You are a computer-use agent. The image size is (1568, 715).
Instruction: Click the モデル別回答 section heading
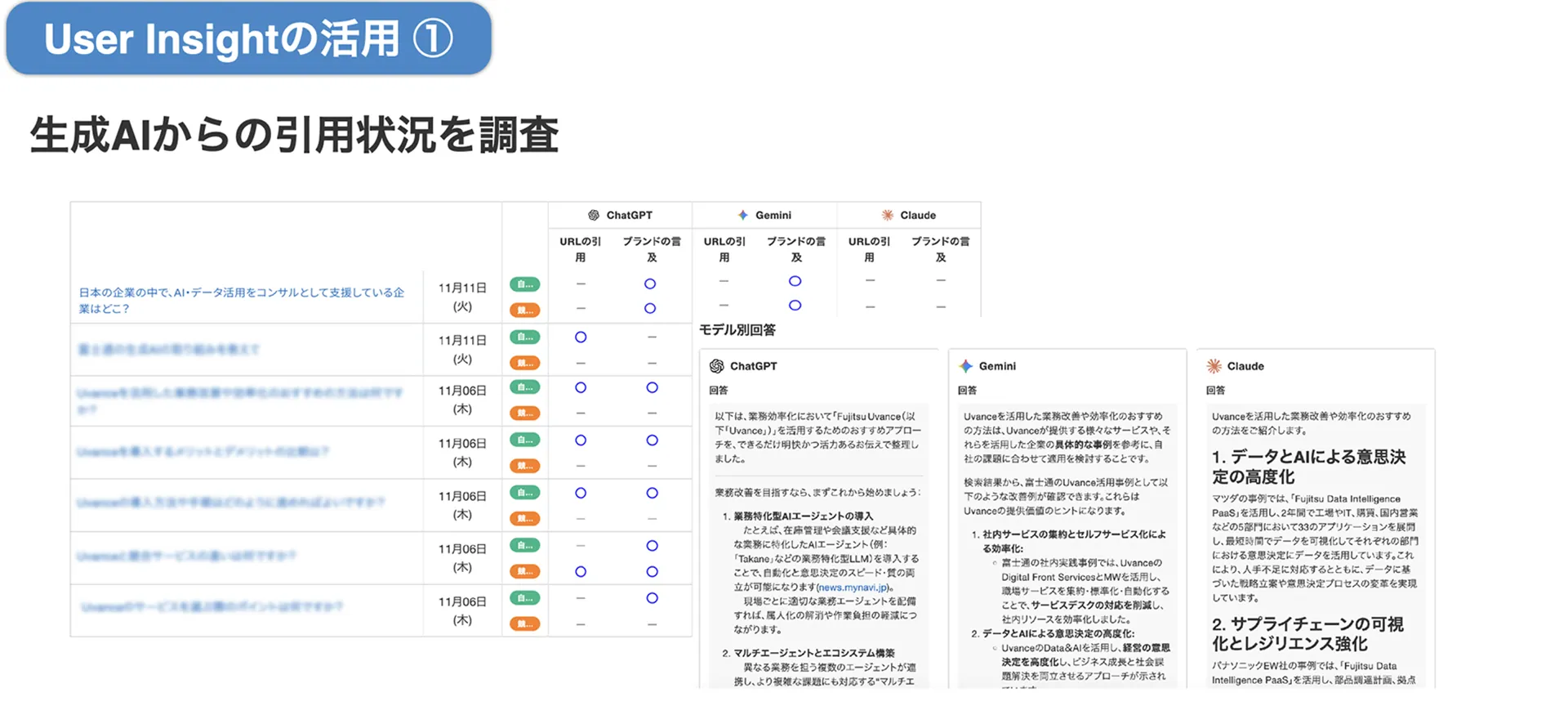pyautogui.click(x=737, y=330)
